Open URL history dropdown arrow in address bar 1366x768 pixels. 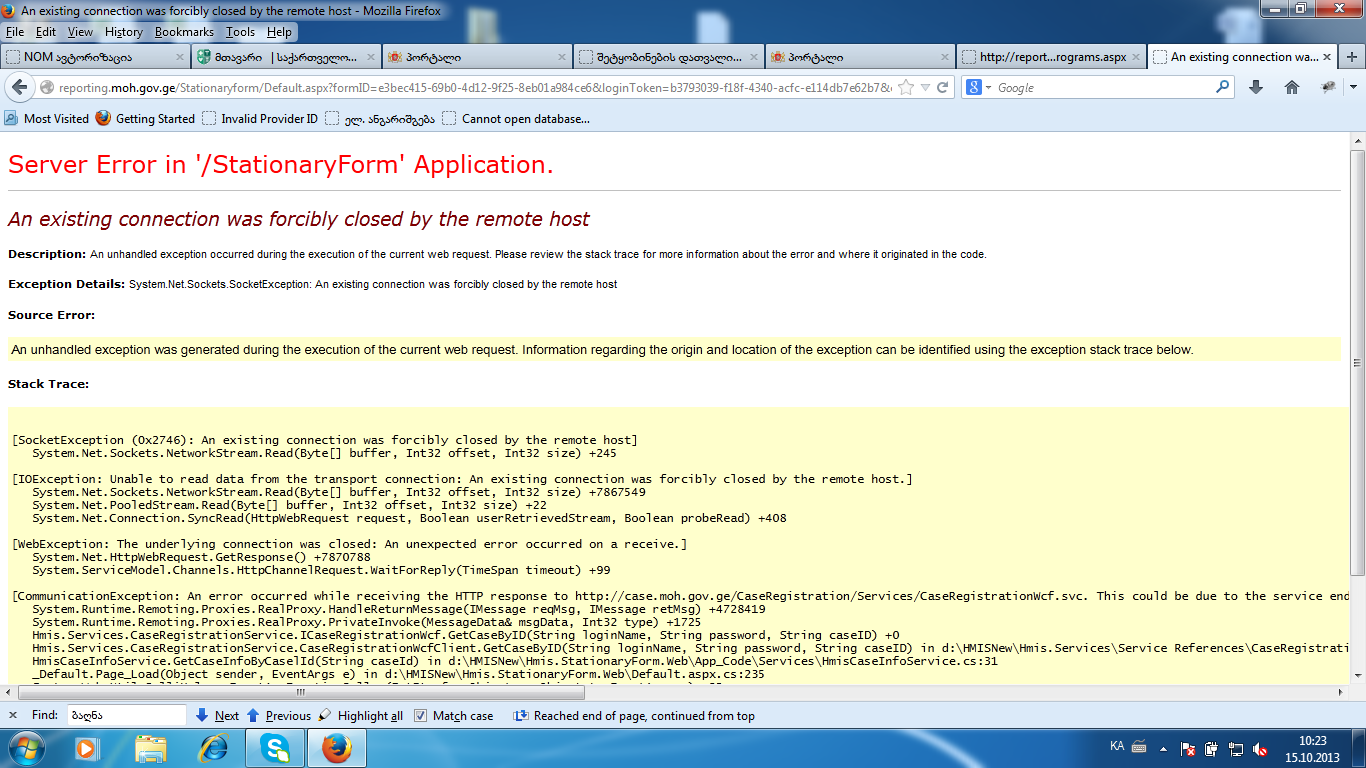pos(925,88)
